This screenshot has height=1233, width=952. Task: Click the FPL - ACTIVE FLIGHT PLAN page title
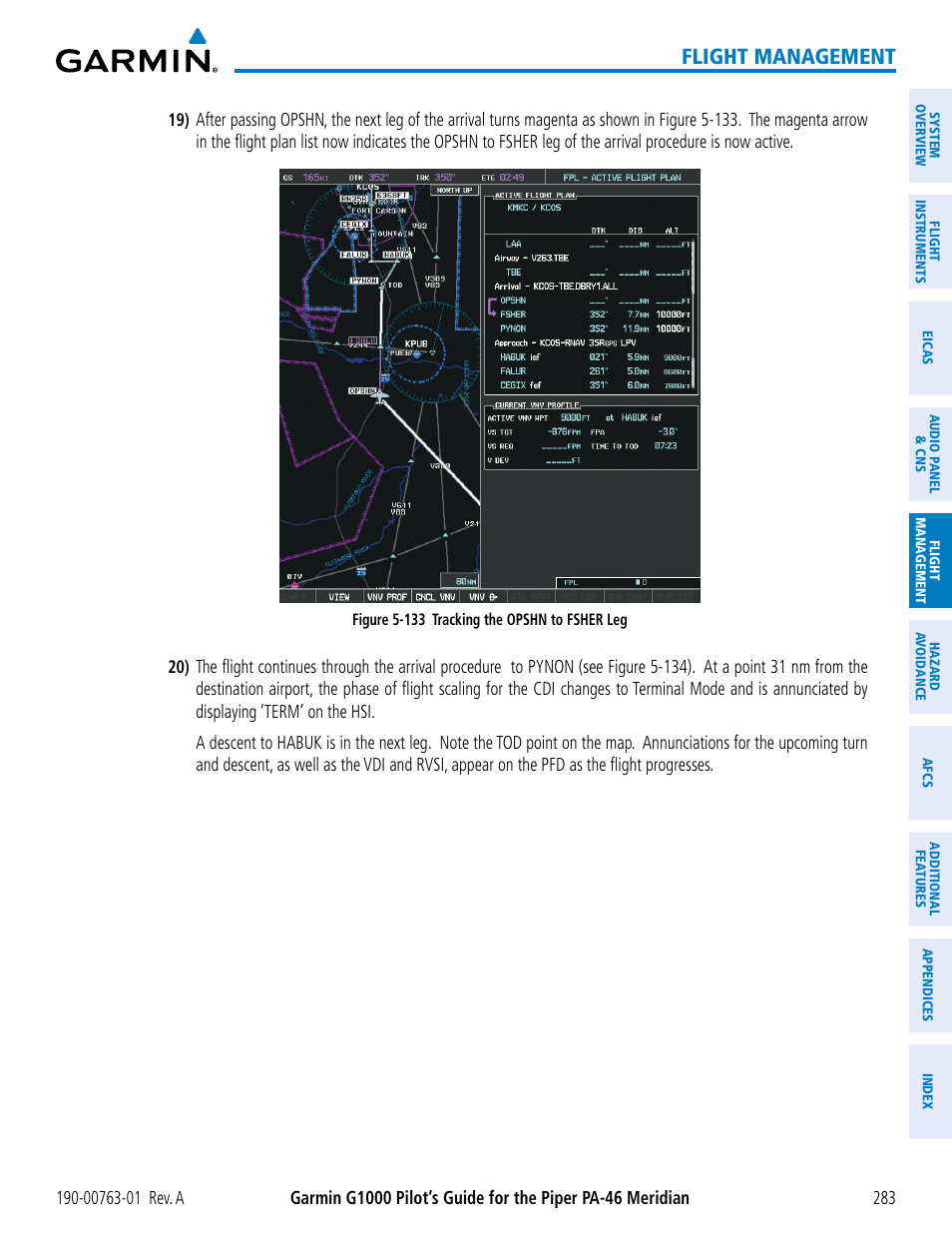622,177
